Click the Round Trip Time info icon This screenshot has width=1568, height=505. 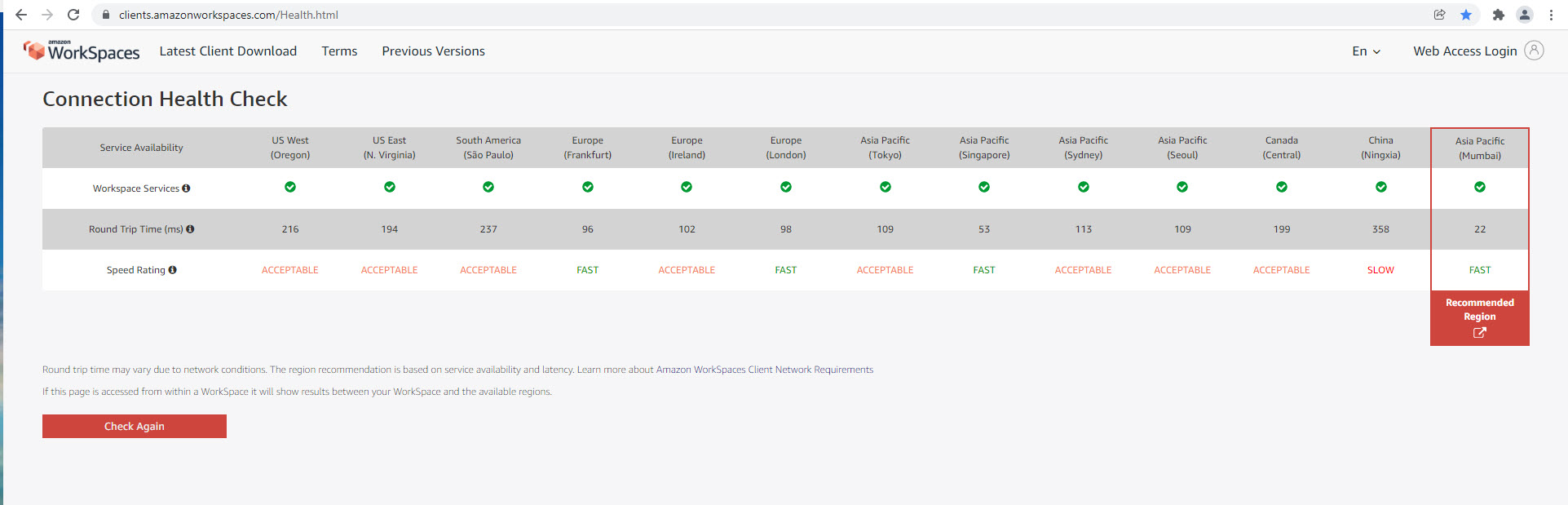tap(190, 229)
